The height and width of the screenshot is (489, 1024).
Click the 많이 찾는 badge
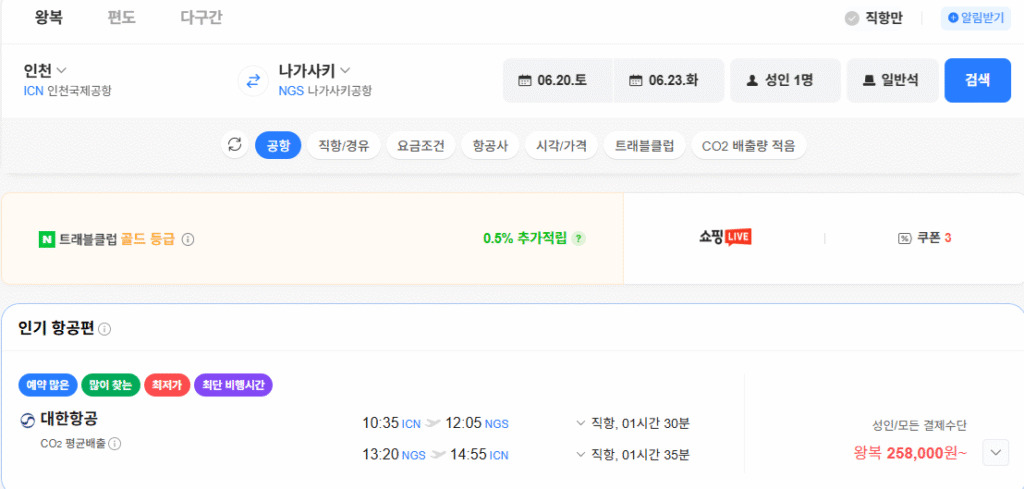click(110, 385)
